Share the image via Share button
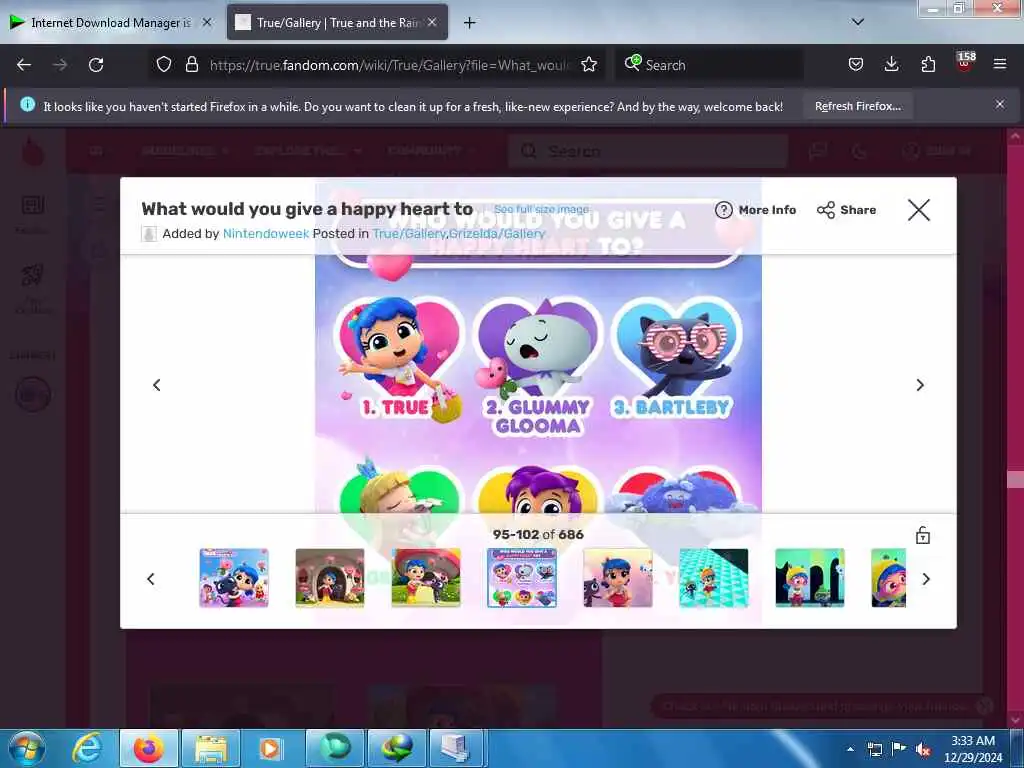This screenshot has height=768, width=1024. (x=846, y=210)
